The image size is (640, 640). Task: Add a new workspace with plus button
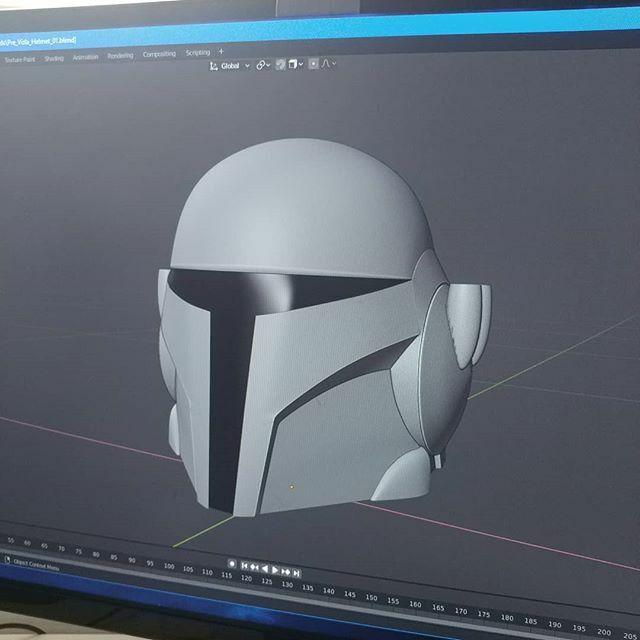tap(221, 51)
